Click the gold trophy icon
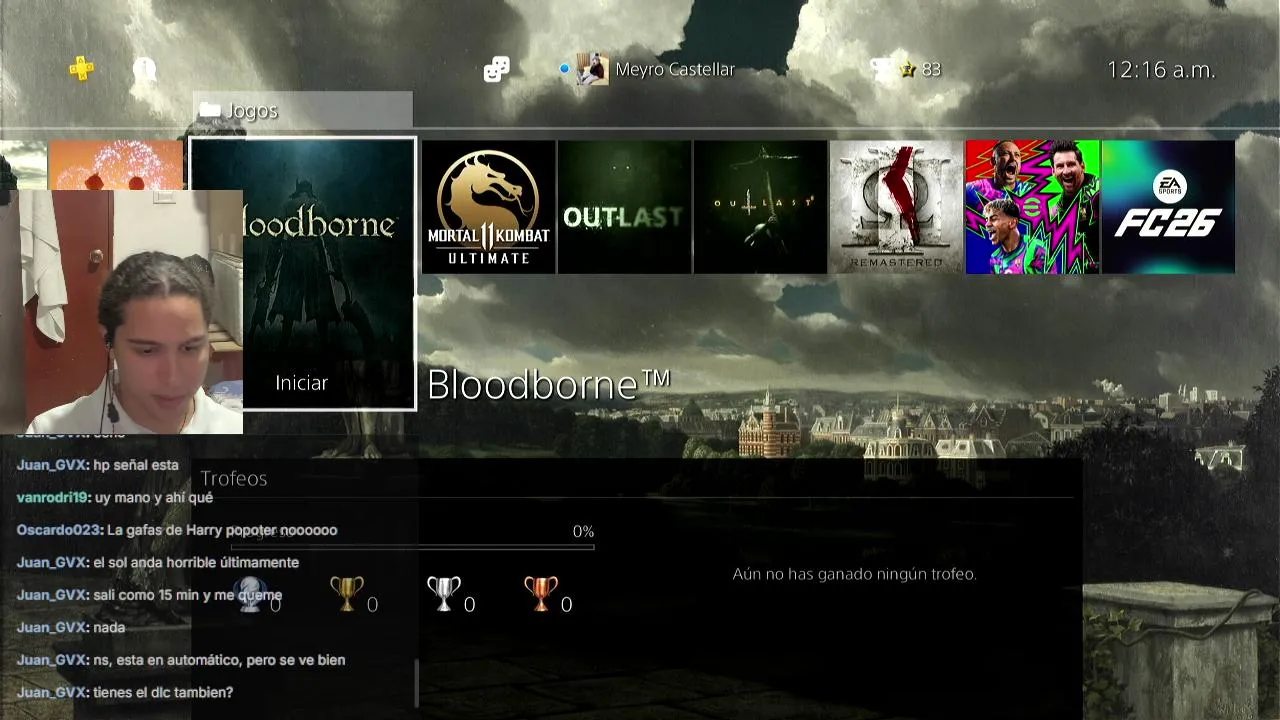This screenshot has width=1280, height=720. pos(346,595)
